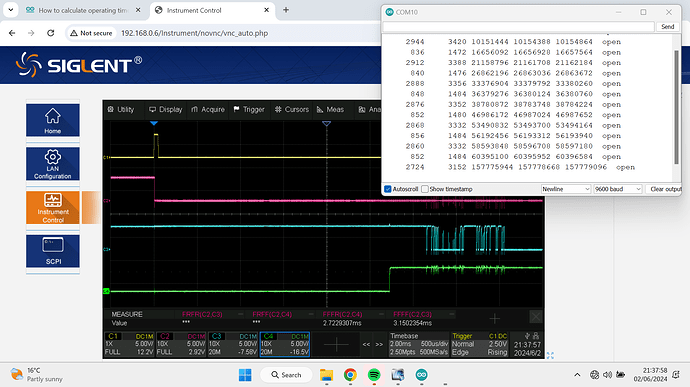Add a new channel with plus box

click(336, 344)
